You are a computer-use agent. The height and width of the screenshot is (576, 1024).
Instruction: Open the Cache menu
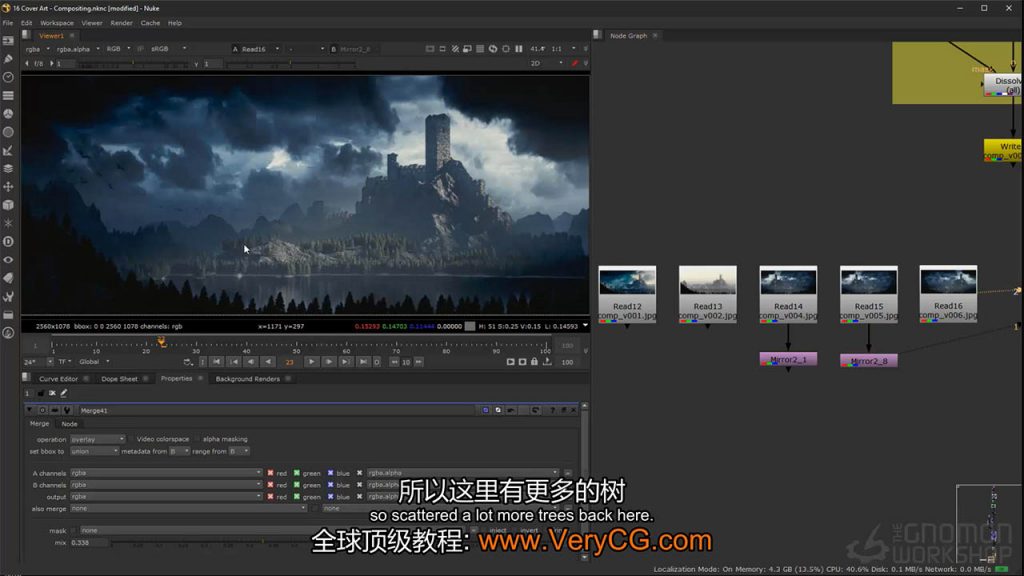tap(150, 23)
